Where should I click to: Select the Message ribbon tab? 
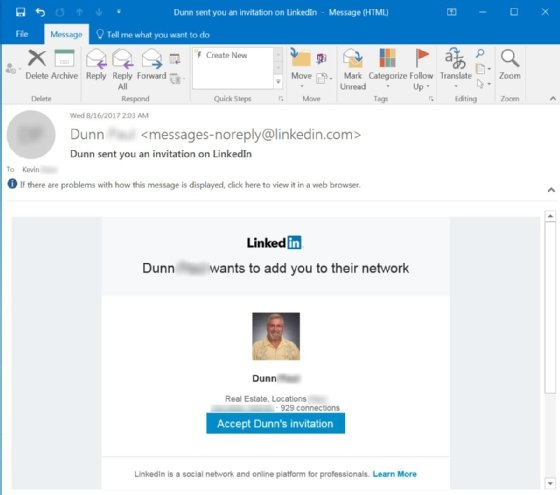[66, 34]
